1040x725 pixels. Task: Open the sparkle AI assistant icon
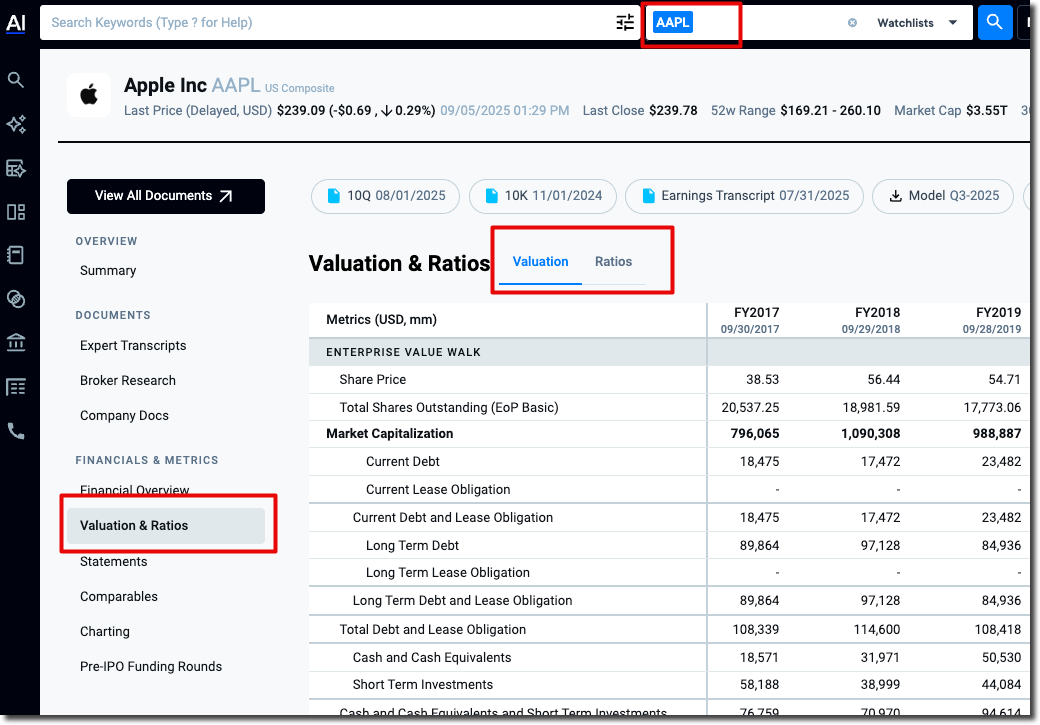tap(16, 124)
